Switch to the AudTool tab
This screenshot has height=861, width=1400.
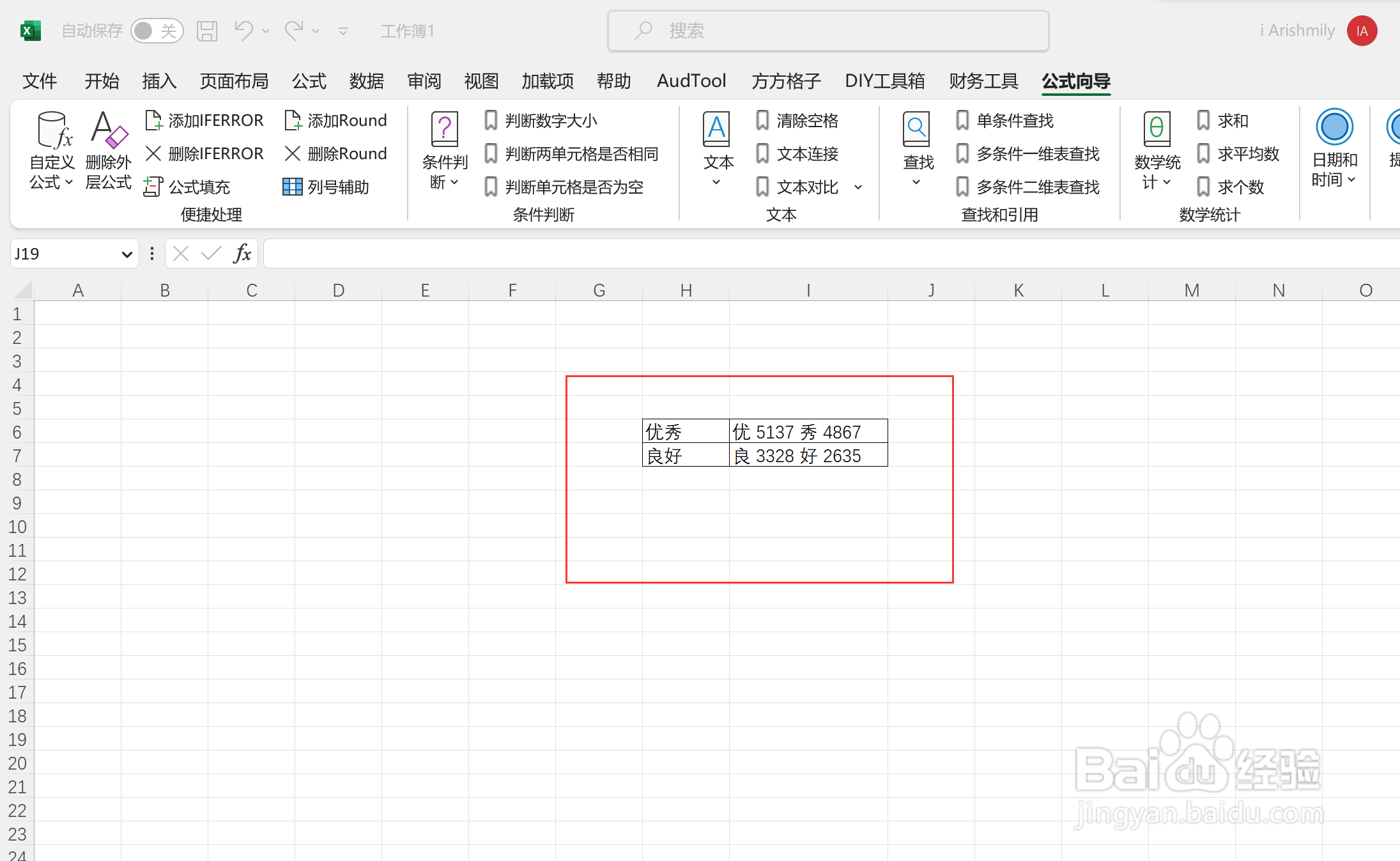click(691, 81)
